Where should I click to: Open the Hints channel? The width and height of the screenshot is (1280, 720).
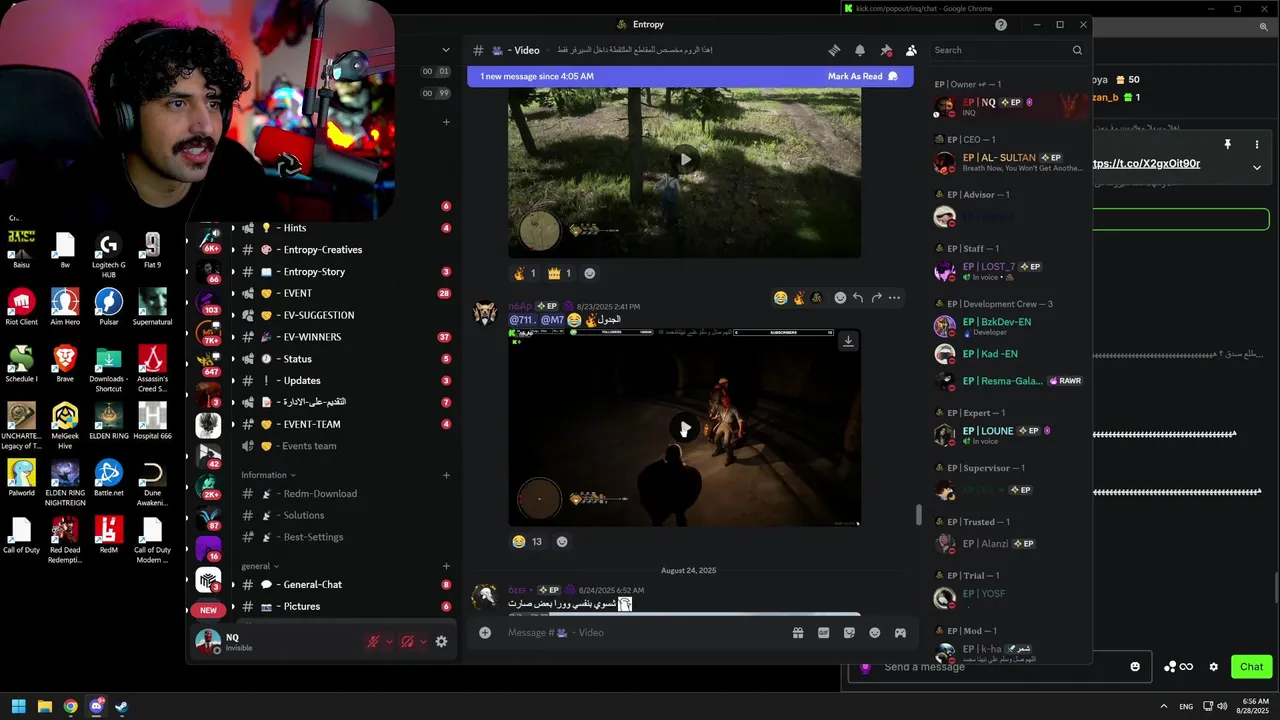click(345, 228)
